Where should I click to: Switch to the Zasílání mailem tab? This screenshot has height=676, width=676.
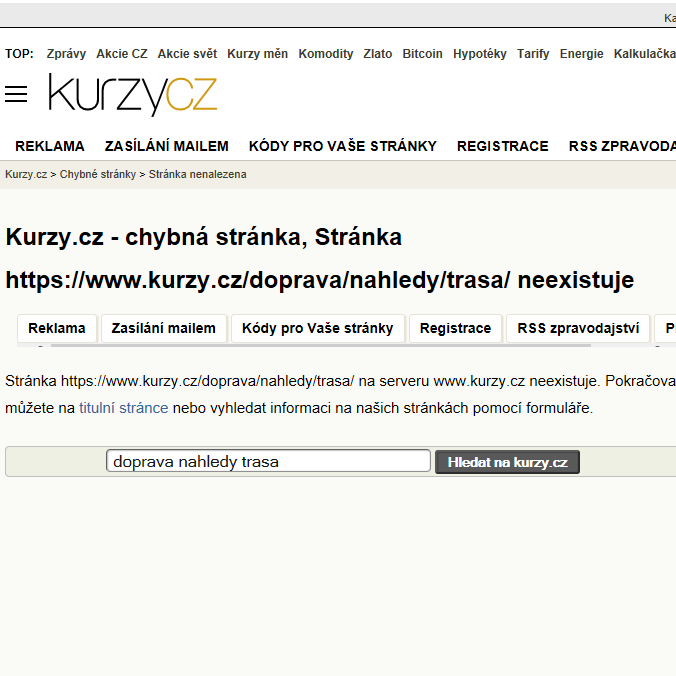click(x=163, y=329)
